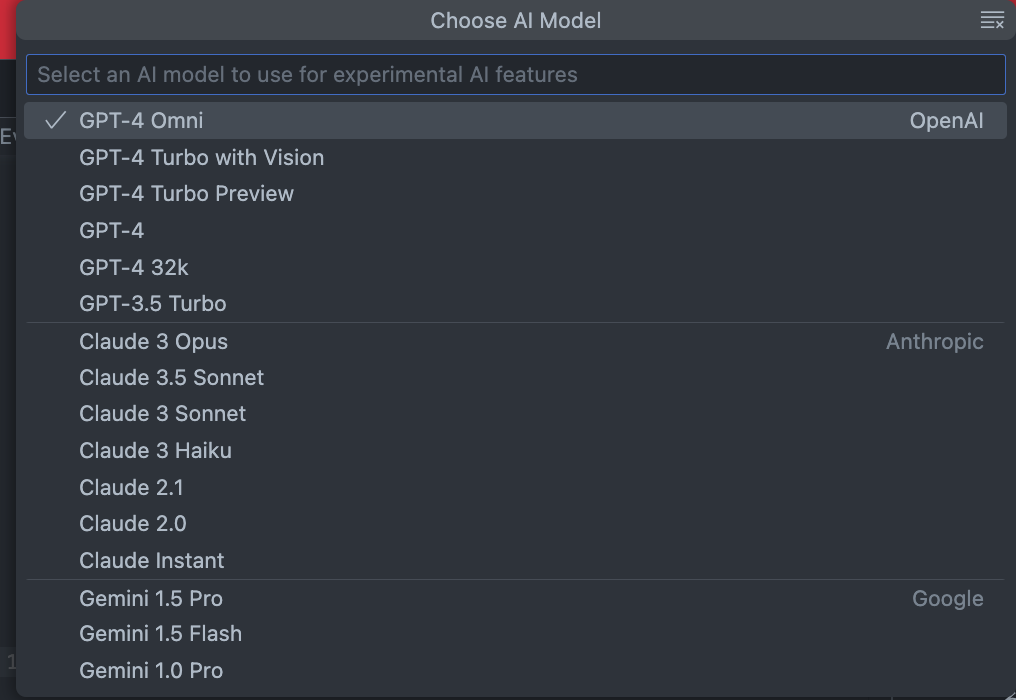
Task: Click the Choose AI Model title
Action: tap(515, 21)
